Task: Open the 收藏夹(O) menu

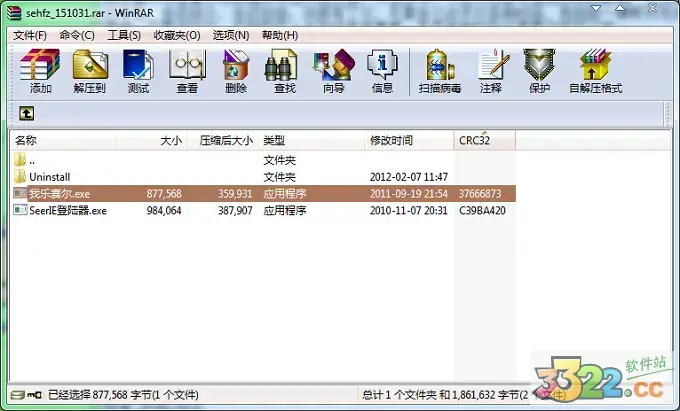Action: pos(177,35)
